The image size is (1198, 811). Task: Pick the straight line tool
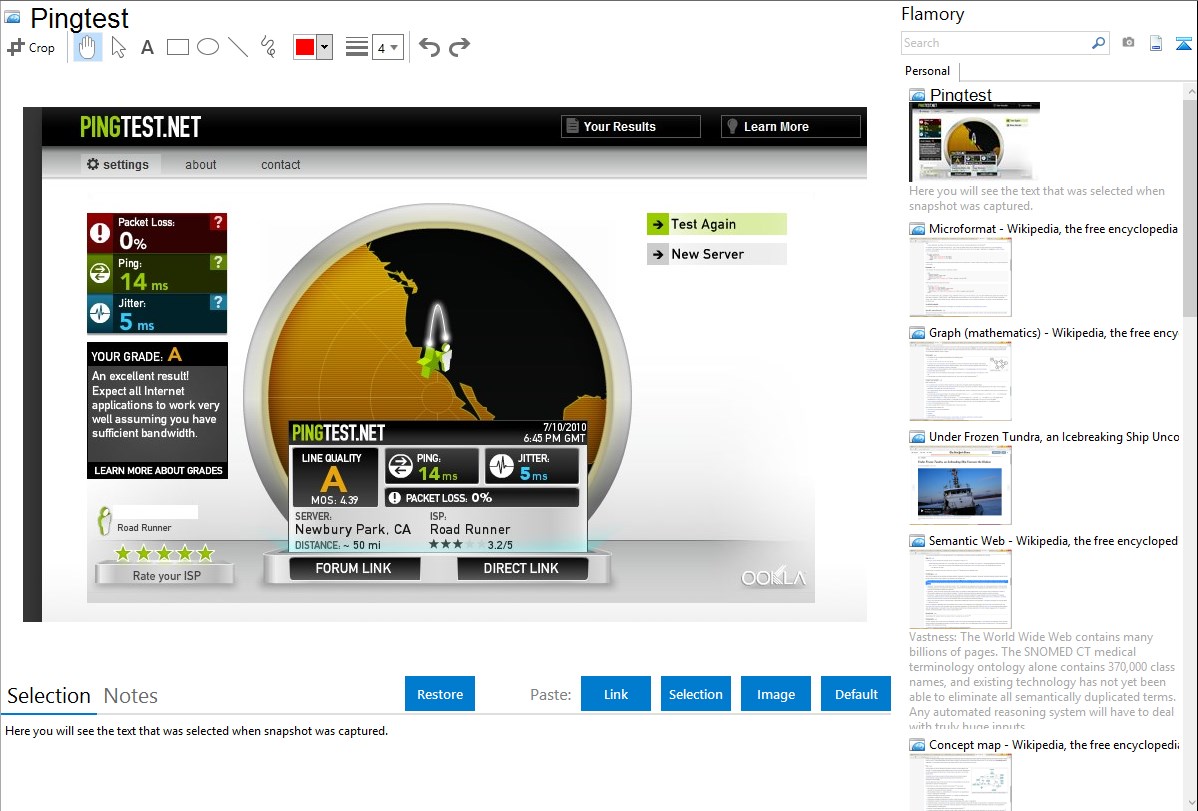pyautogui.click(x=238, y=47)
